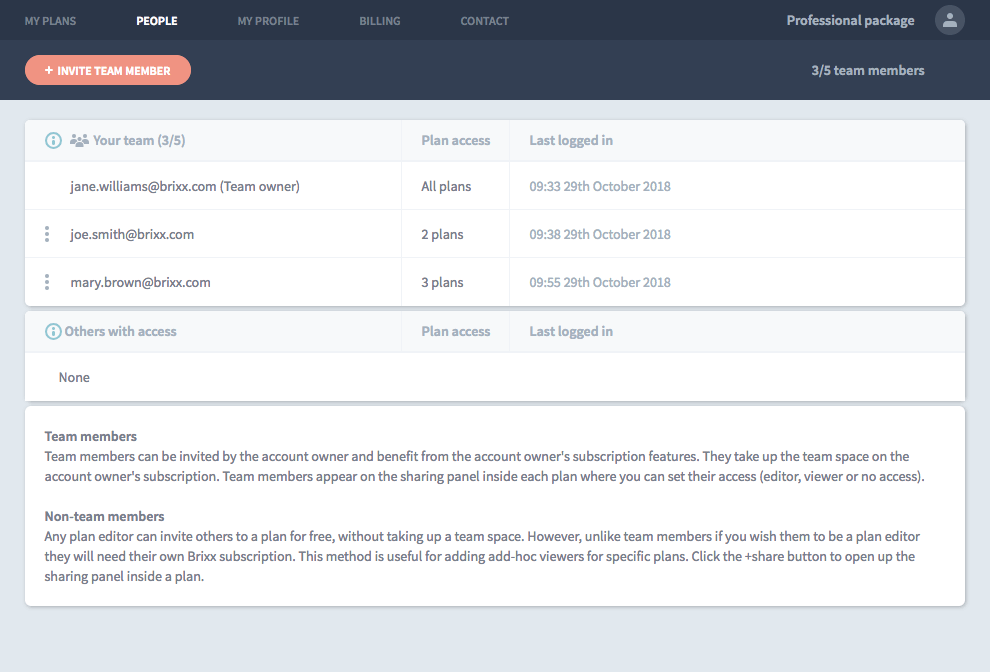Click 09:38 29th October 2018 timestamp

click(x=600, y=234)
